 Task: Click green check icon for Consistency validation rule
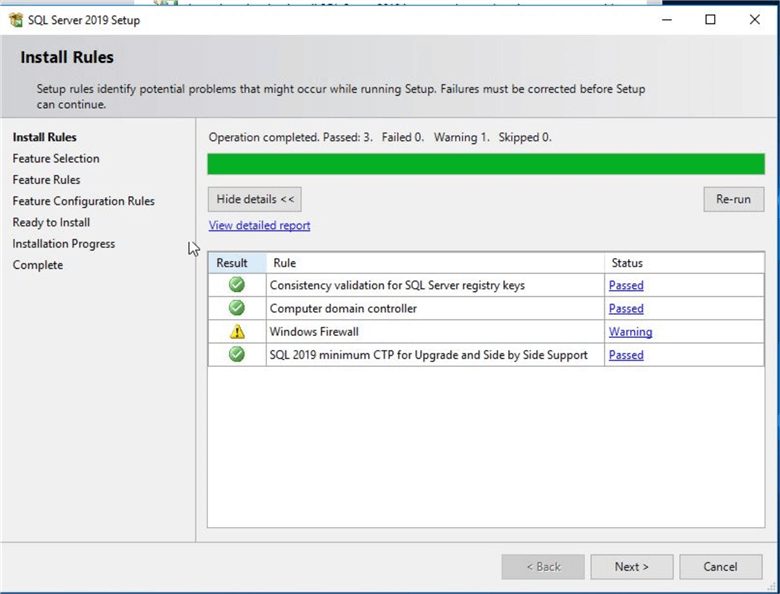coord(237,285)
